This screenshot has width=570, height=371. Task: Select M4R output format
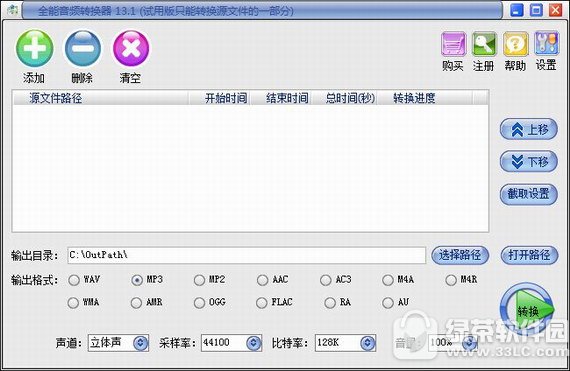click(451, 280)
